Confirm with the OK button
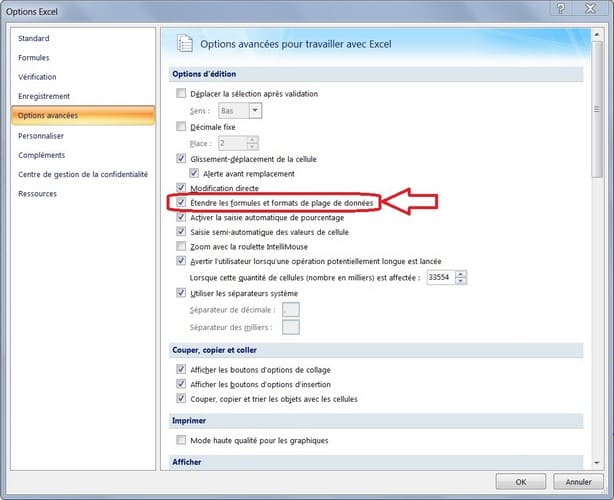Image resolution: width=614 pixels, height=500 pixels. pos(521,482)
